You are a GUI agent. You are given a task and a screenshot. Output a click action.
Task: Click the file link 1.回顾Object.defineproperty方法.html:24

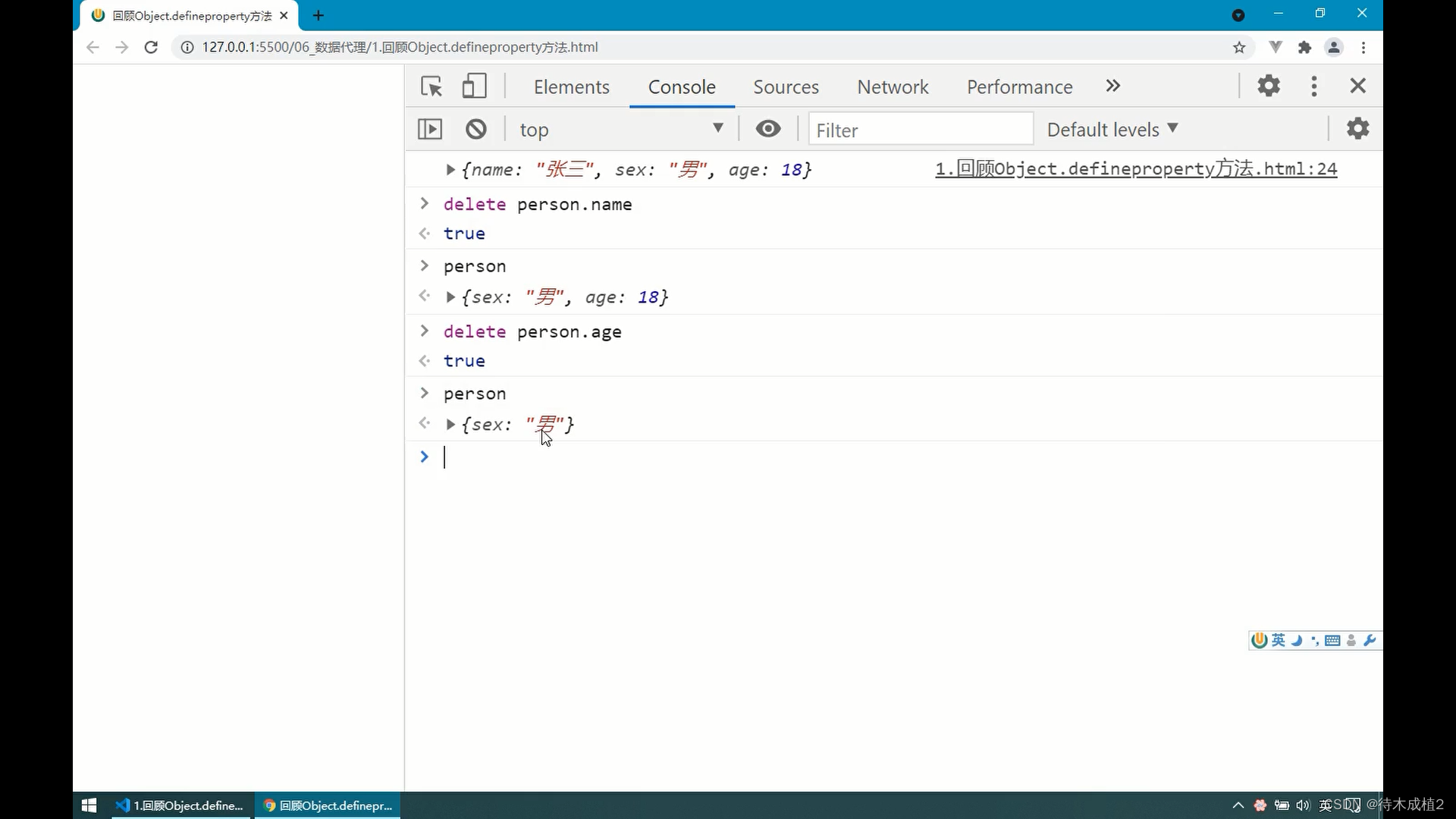(x=1135, y=168)
